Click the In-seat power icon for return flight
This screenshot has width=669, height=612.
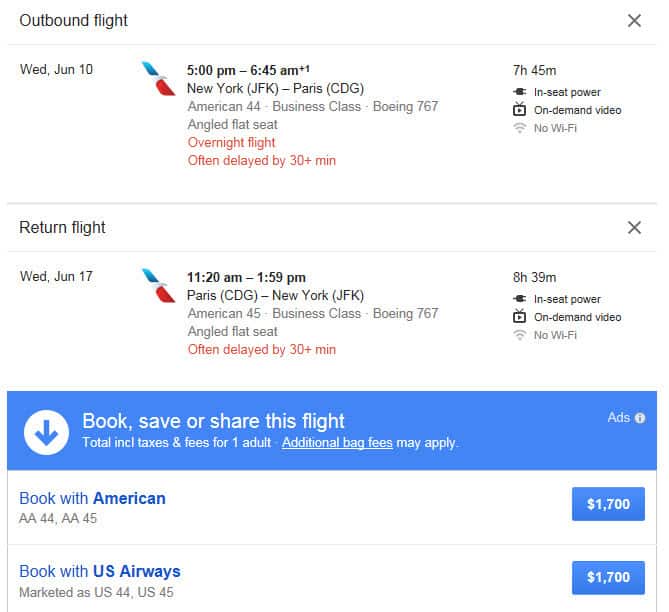pos(519,299)
